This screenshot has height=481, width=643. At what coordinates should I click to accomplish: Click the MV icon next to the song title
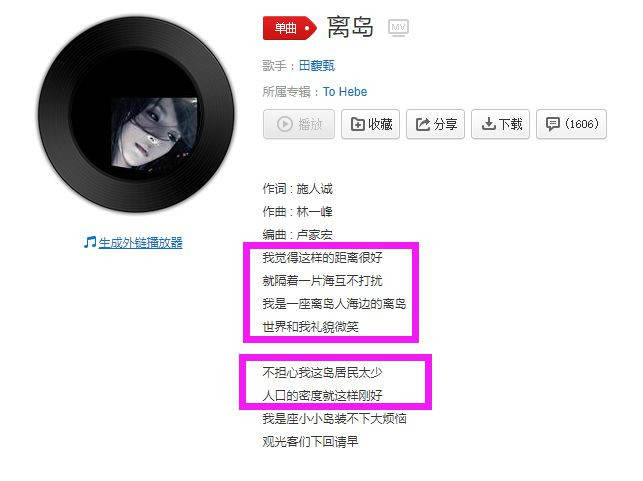pos(398,28)
